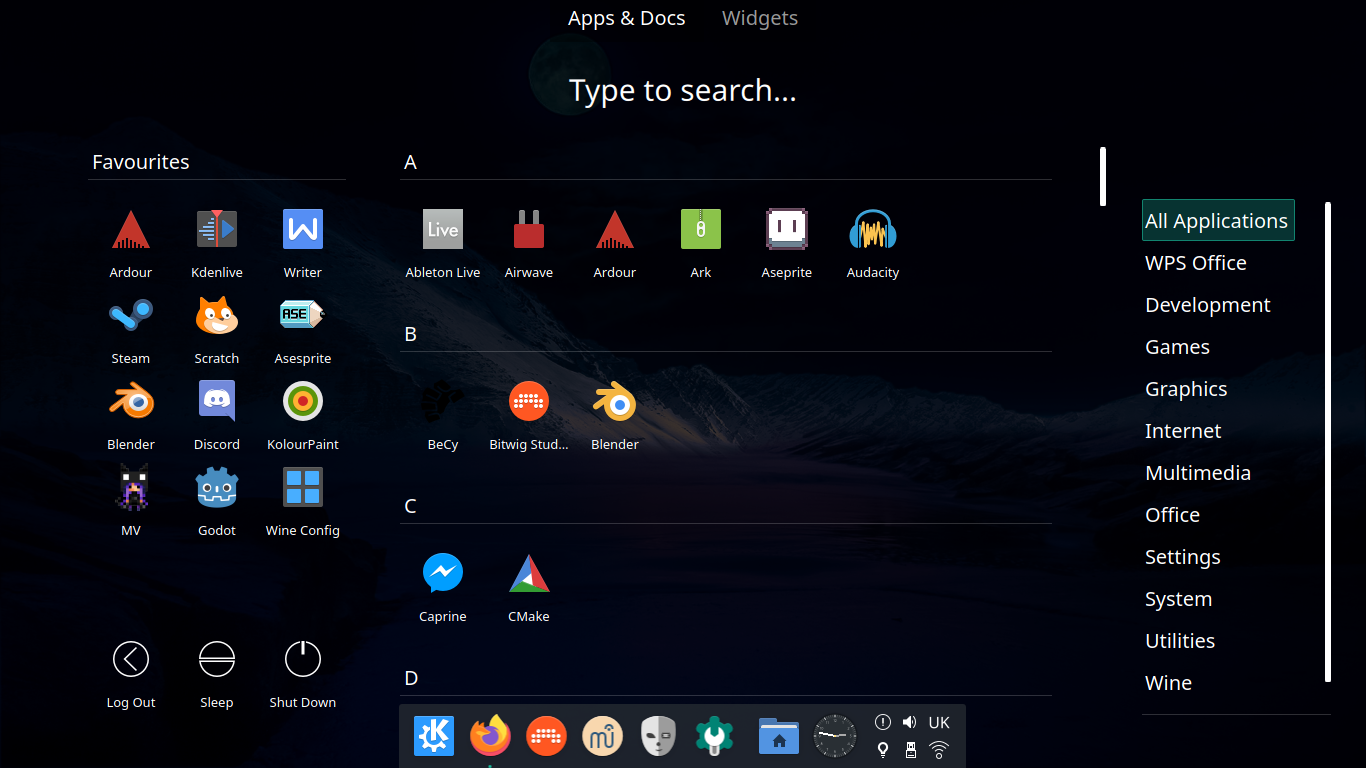
Task: Select the All Applications category
Action: point(1218,220)
